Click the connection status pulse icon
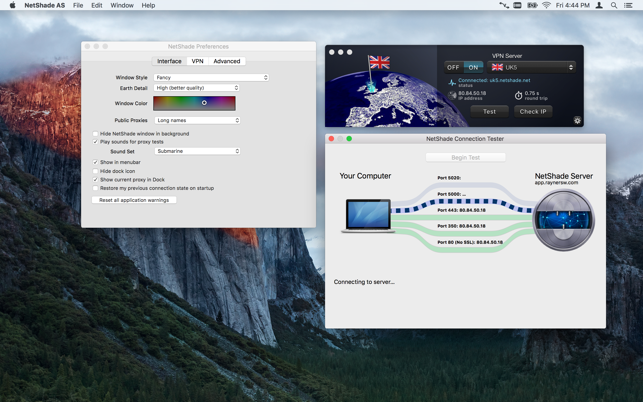 point(452,83)
